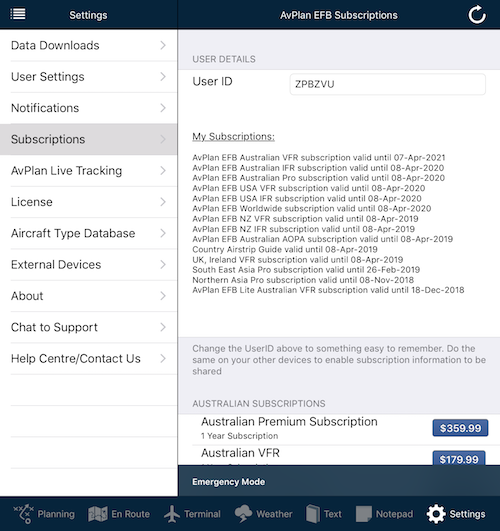The width and height of the screenshot is (500, 531).
Task: Click the UK, Ireland VFR subscription line
Action: point(298,259)
